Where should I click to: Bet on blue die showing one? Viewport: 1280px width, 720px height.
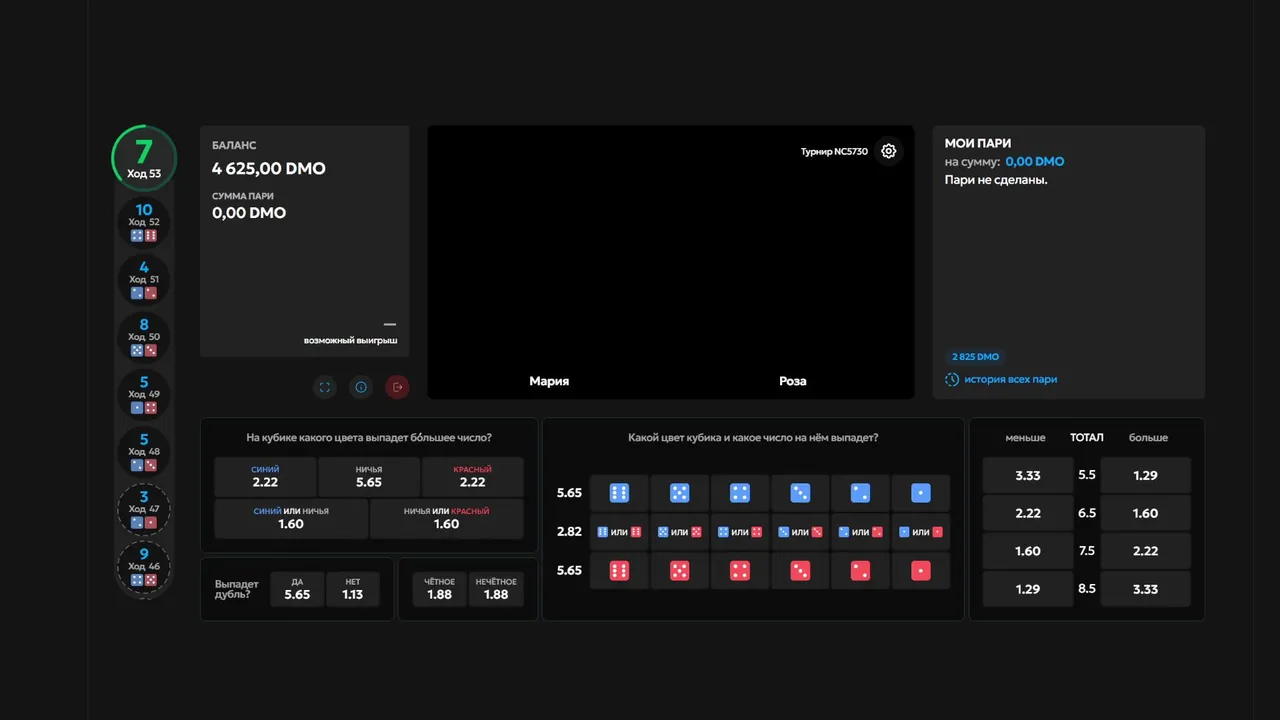pos(921,493)
